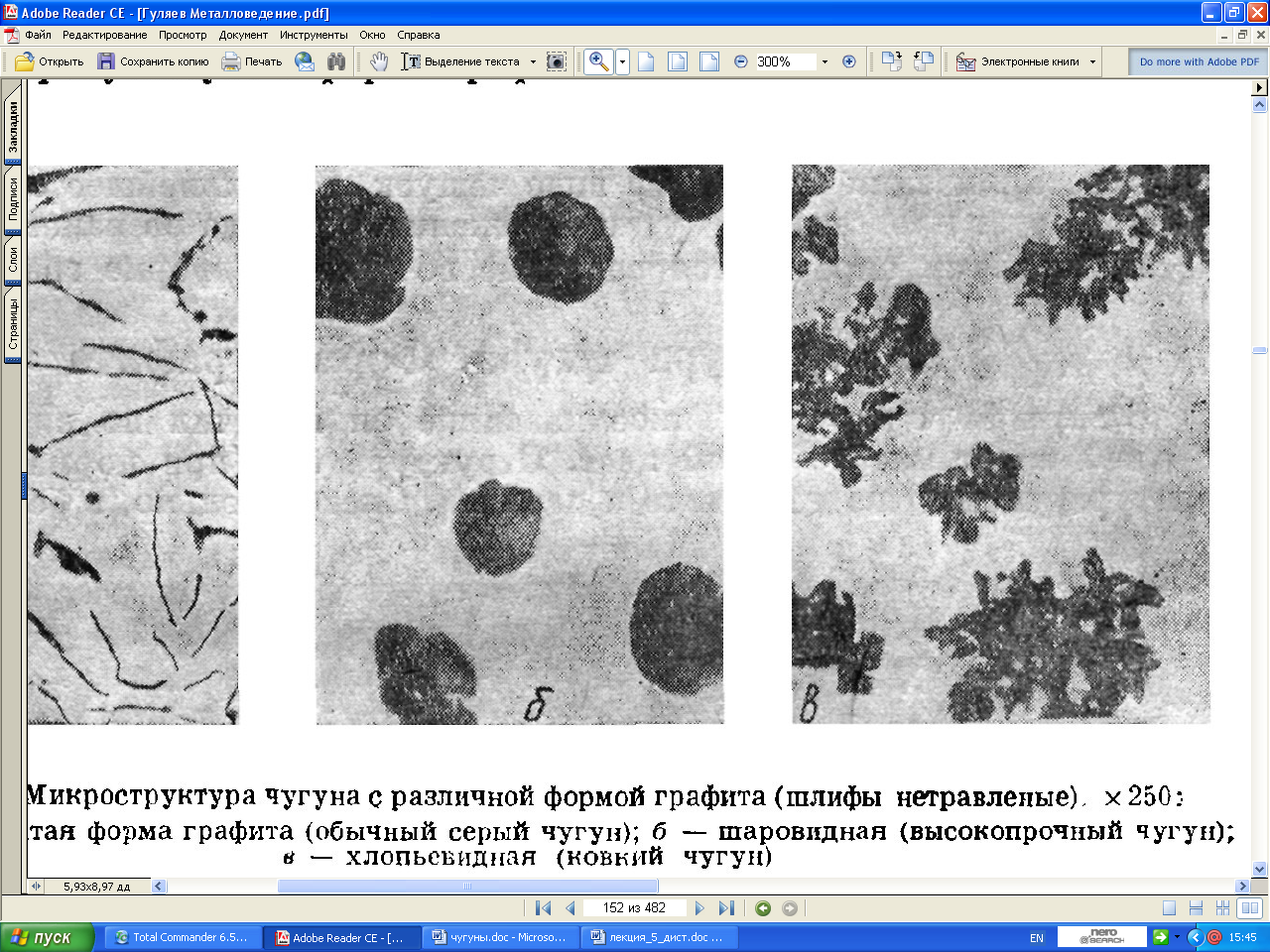Click the Электронные книги button
The width and height of the screenshot is (1270, 952).
(x=1019, y=61)
